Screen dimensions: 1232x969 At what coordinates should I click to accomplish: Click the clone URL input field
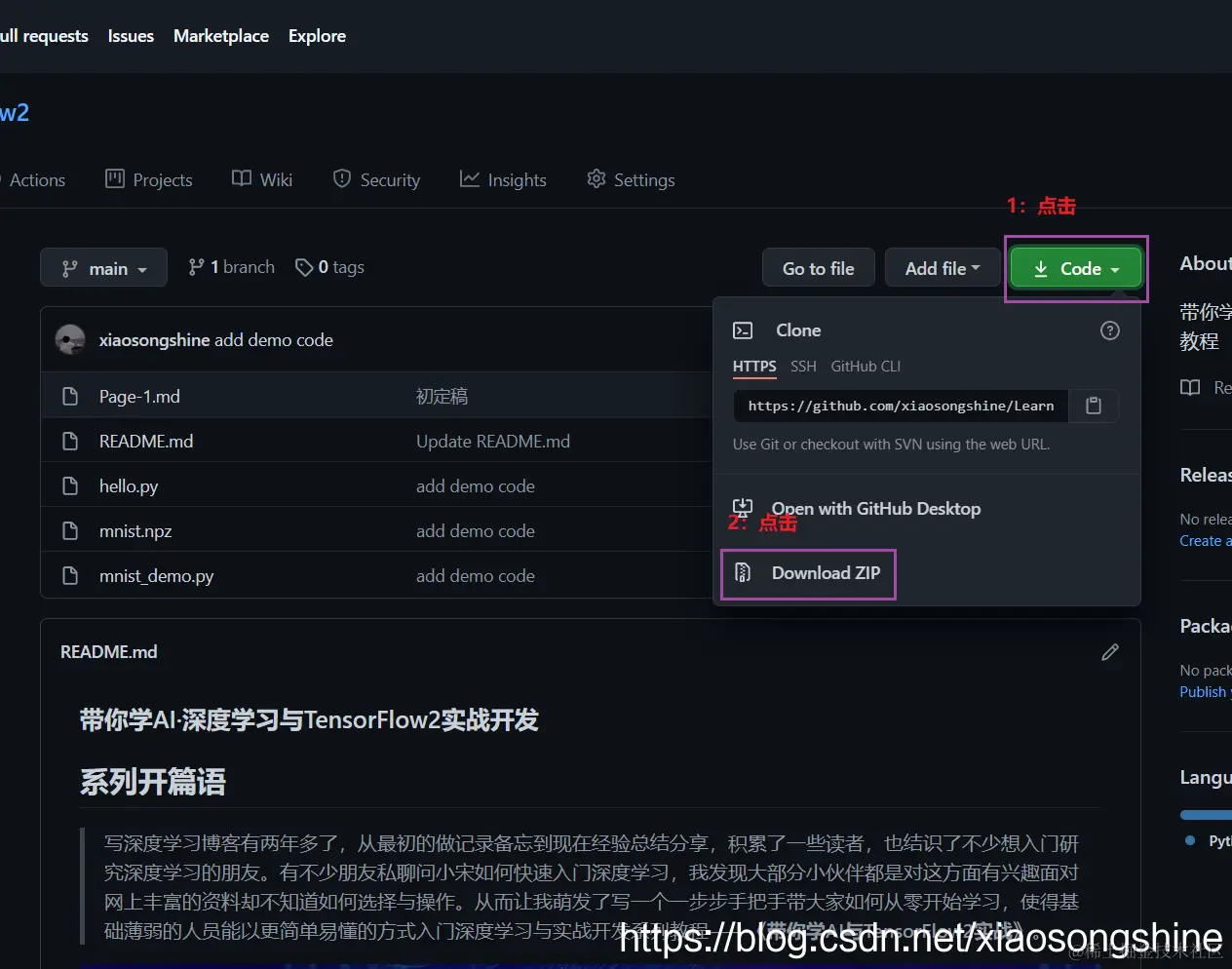tap(902, 407)
